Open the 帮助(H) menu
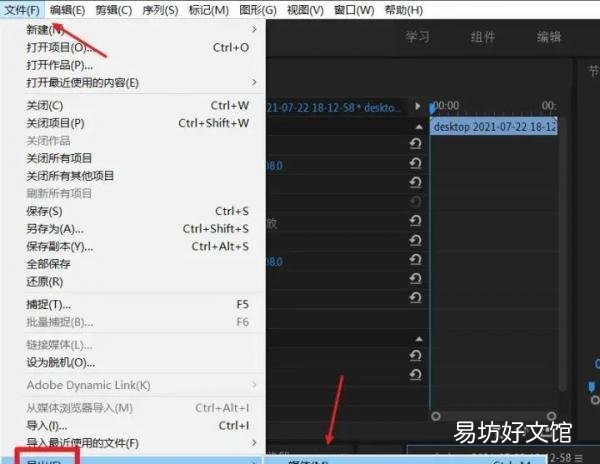This screenshot has width=600, height=464. click(404, 10)
